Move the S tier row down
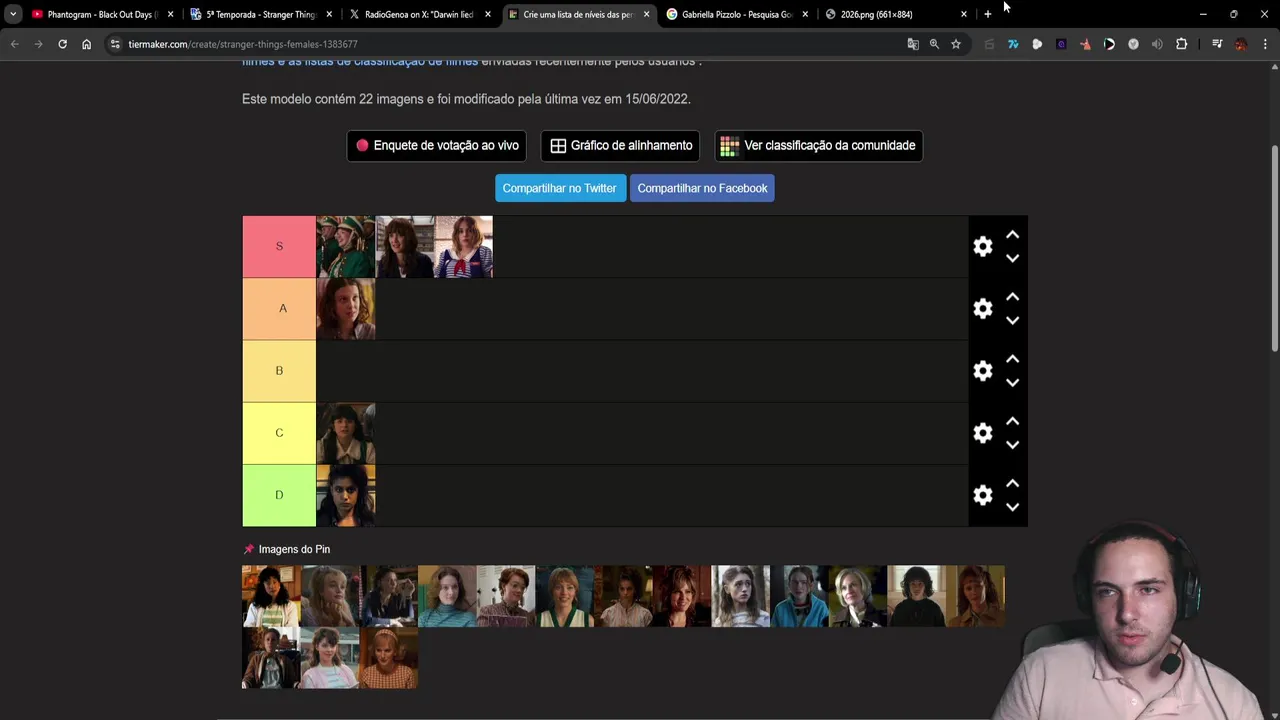The image size is (1280, 720). tap(1012, 258)
